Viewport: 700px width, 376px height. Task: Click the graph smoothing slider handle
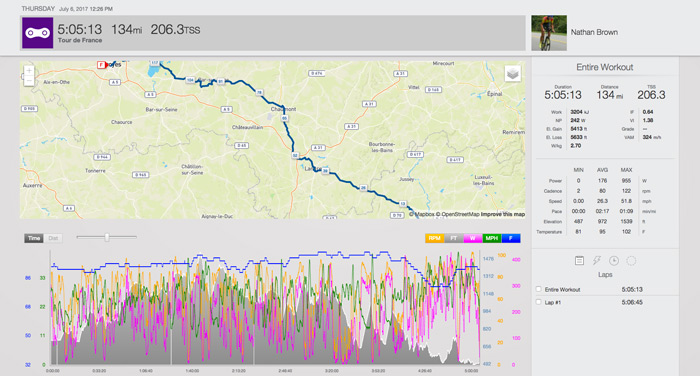pyautogui.click(x=107, y=238)
